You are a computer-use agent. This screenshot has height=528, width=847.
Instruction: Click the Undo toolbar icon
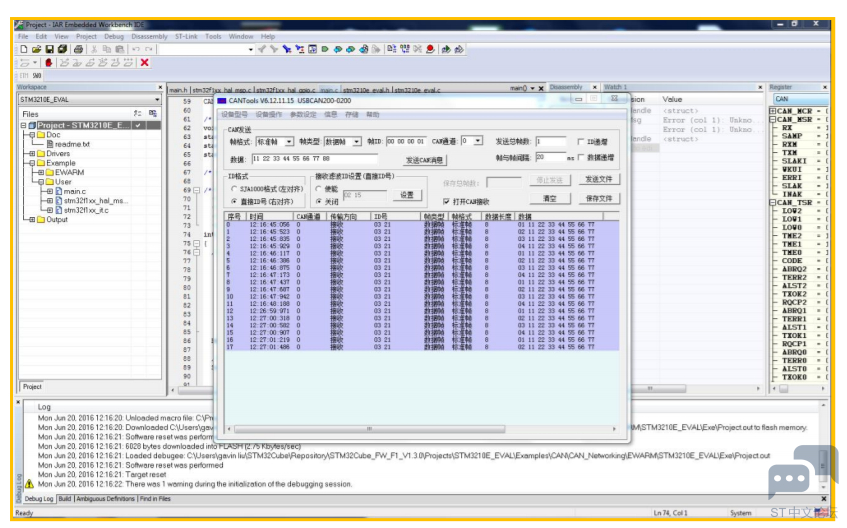[136, 49]
